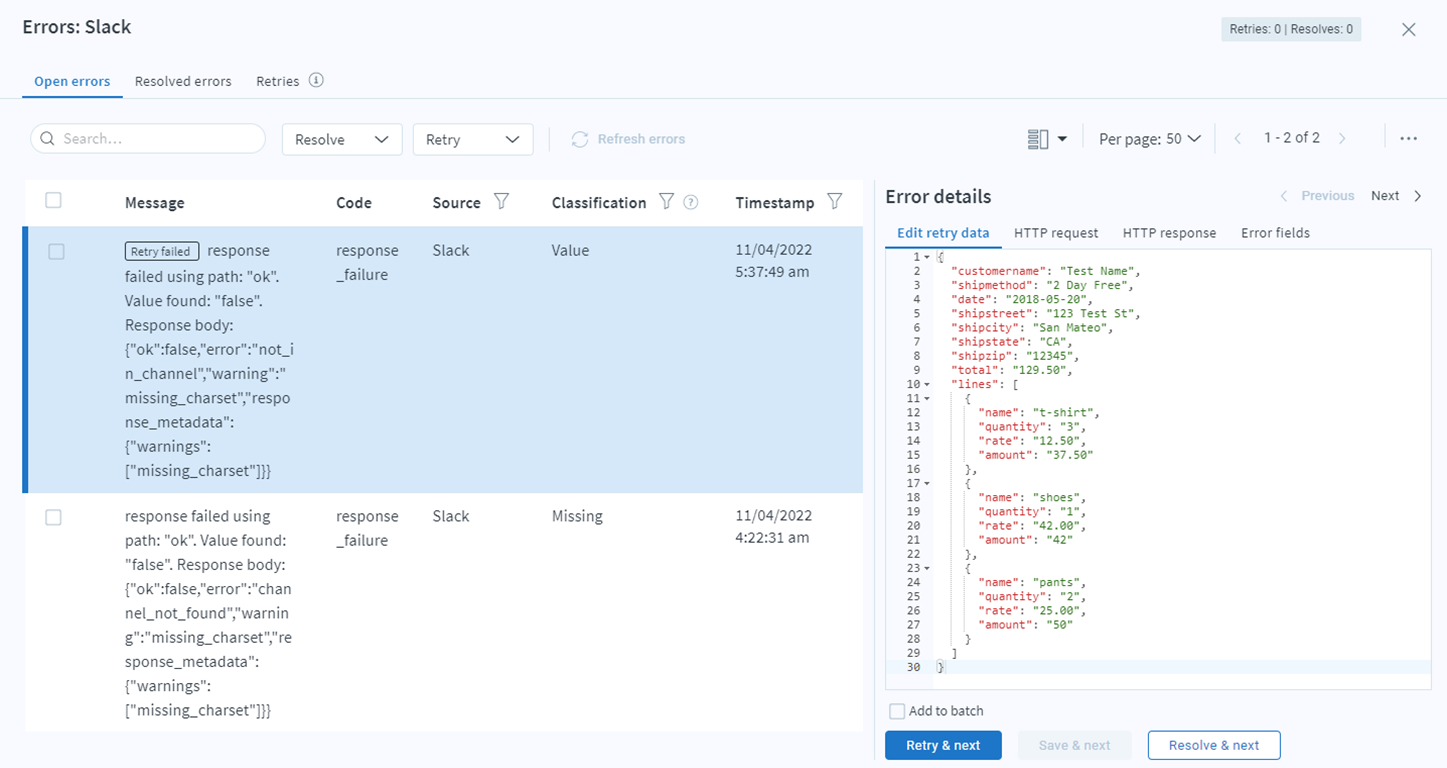Click Code column header
The height and width of the screenshot is (768, 1447).
pos(354,203)
